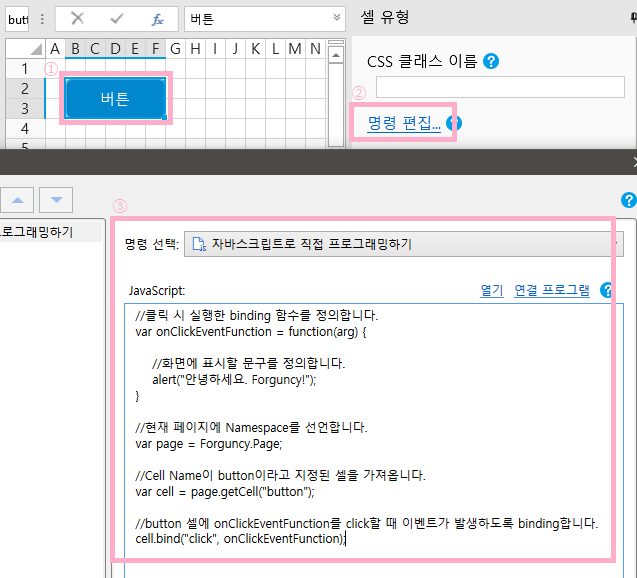Click the help icon at dialog top right
The width and height of the screenshot is (637, 578).
click(628, 199)
